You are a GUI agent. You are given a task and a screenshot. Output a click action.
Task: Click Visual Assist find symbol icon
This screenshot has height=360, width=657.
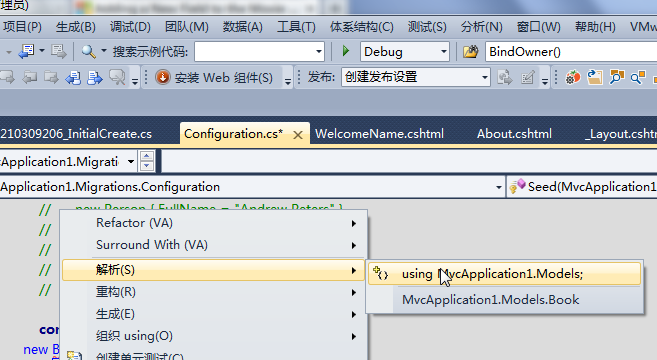point(638,78)
